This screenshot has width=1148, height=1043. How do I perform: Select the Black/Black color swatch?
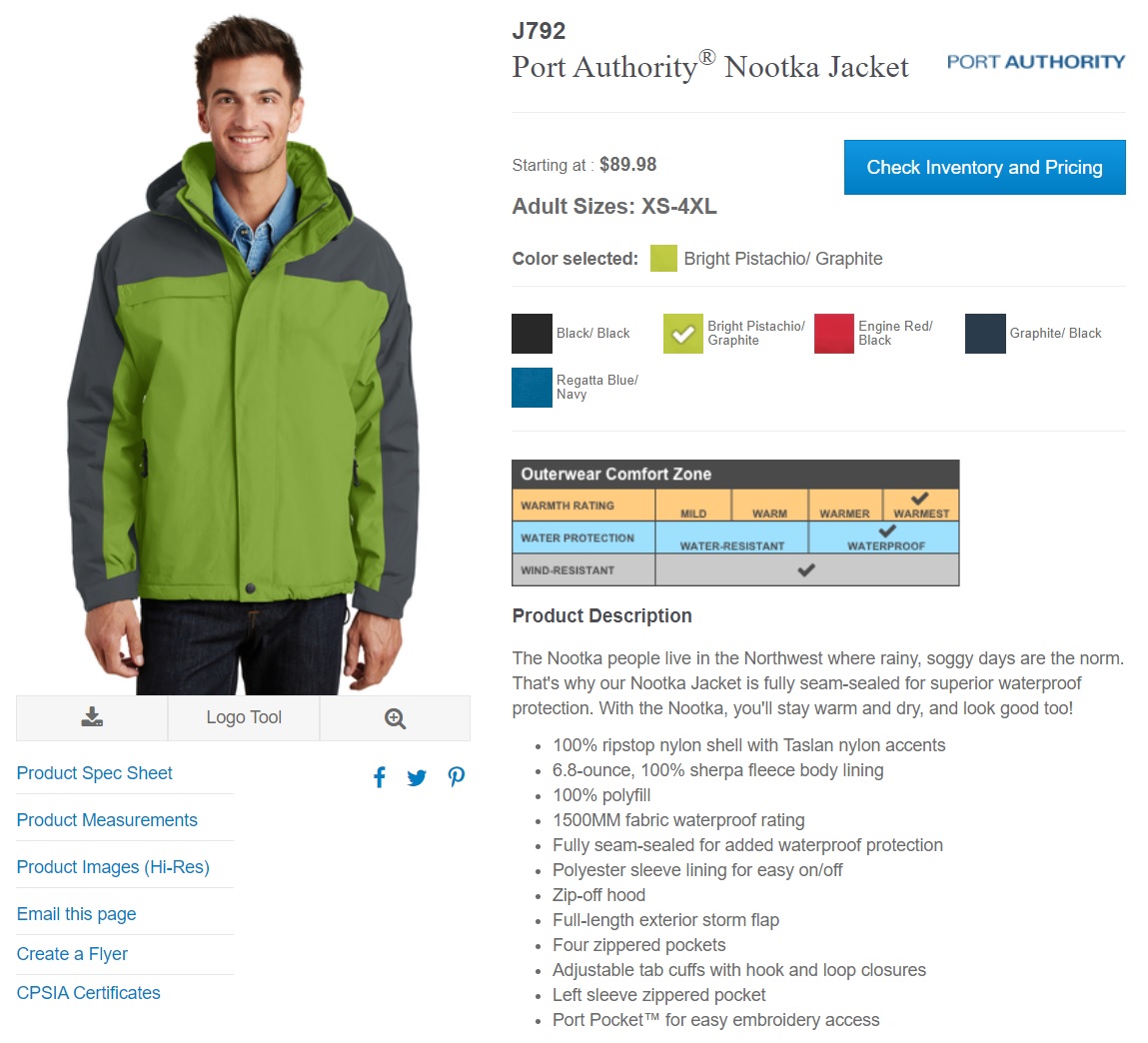[x=532, y=333]
